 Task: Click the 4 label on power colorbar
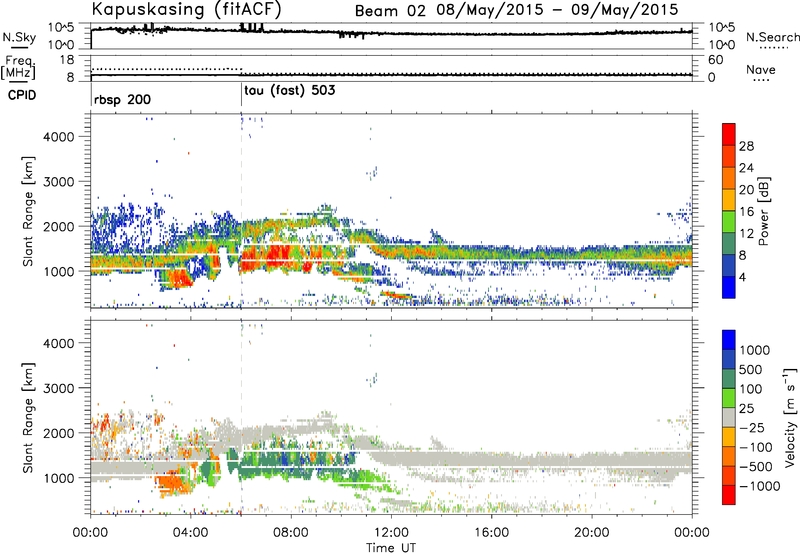(742, 277)
